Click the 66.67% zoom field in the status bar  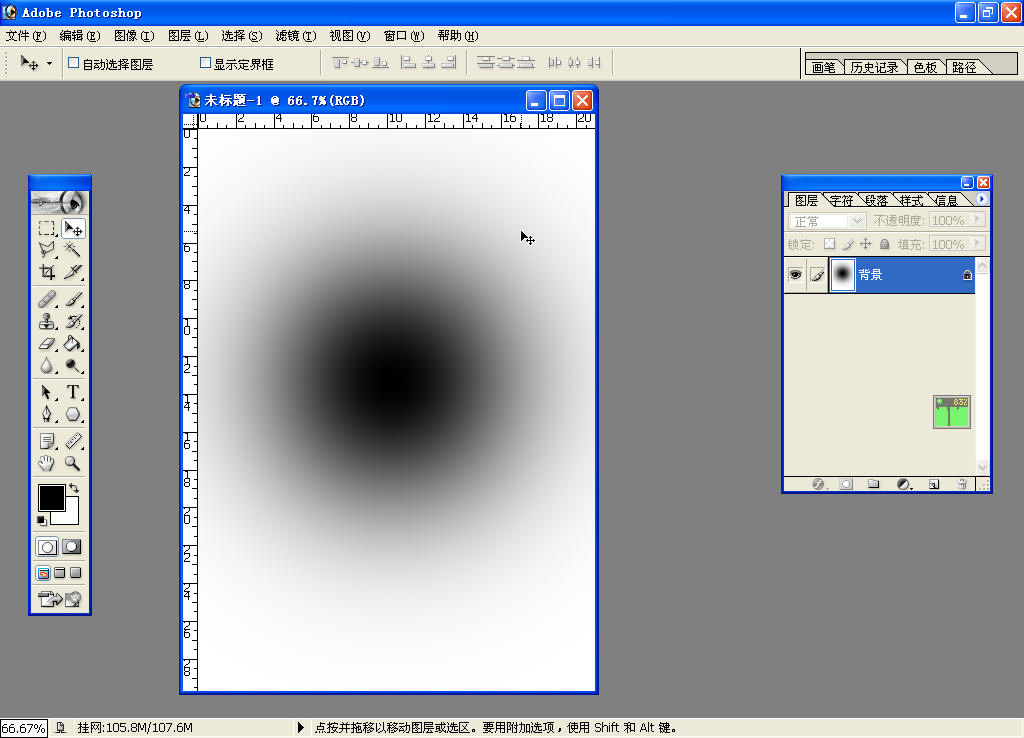pos(24,728)
